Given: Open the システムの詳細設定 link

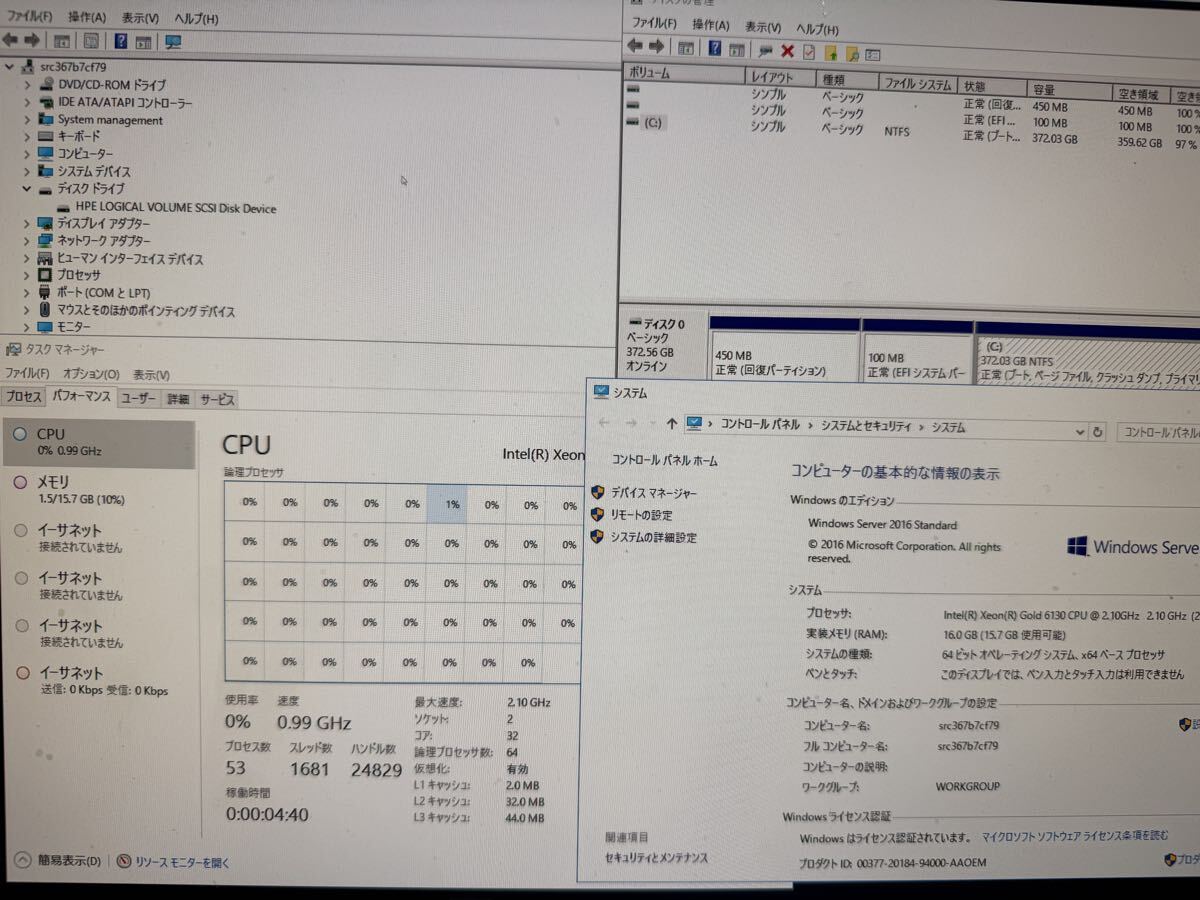Looking at the screenshot, I should pyautogui.click(x=653, y=537).
